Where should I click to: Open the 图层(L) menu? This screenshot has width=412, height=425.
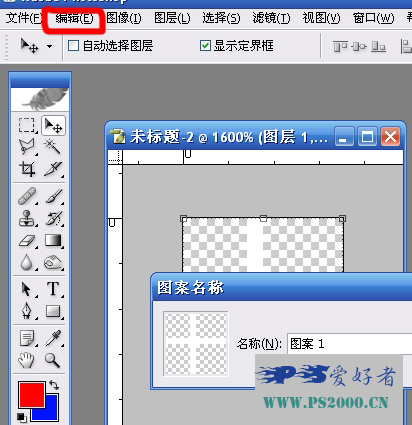[172, 18]
